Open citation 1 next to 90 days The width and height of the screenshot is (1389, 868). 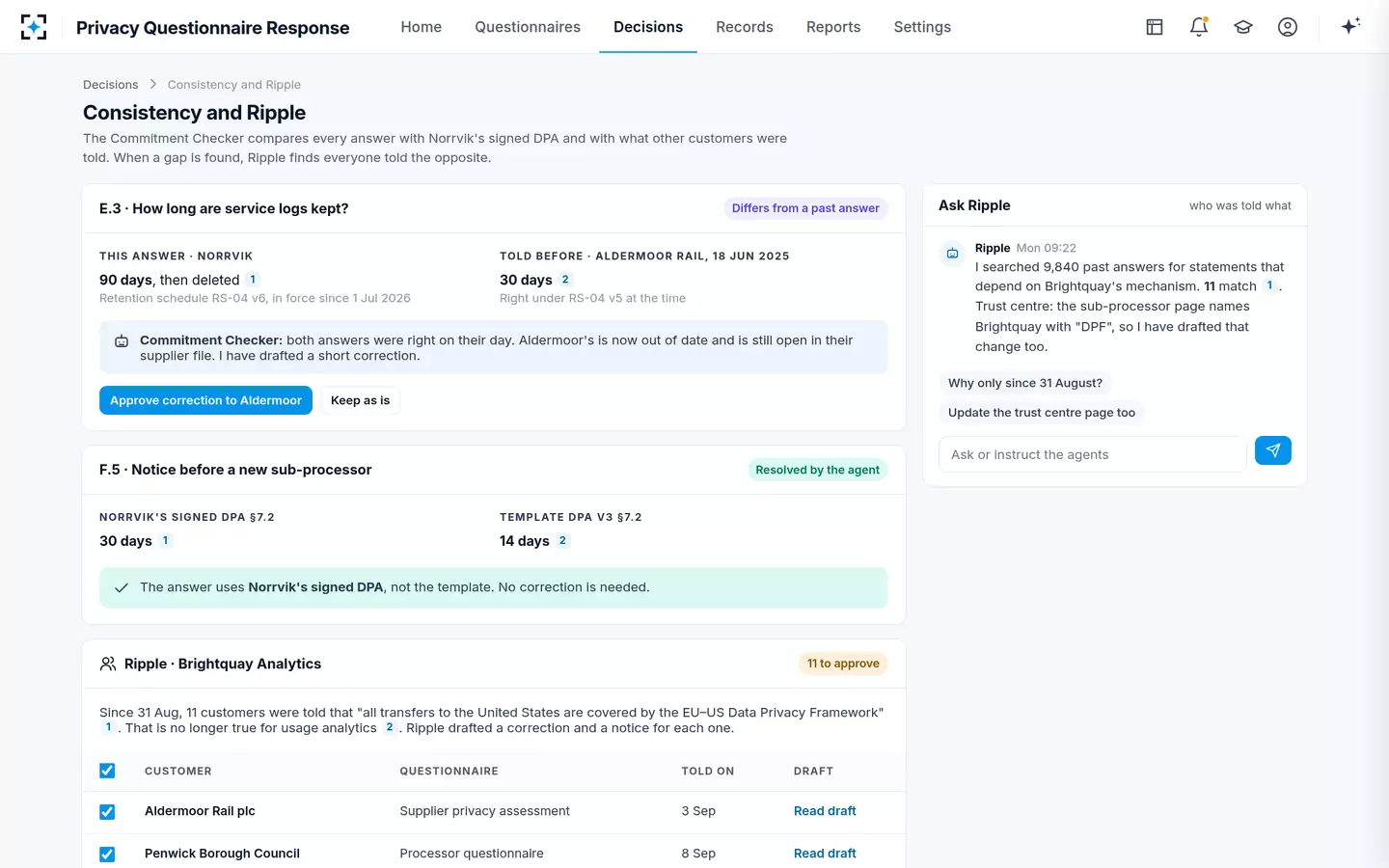point(253,280)
